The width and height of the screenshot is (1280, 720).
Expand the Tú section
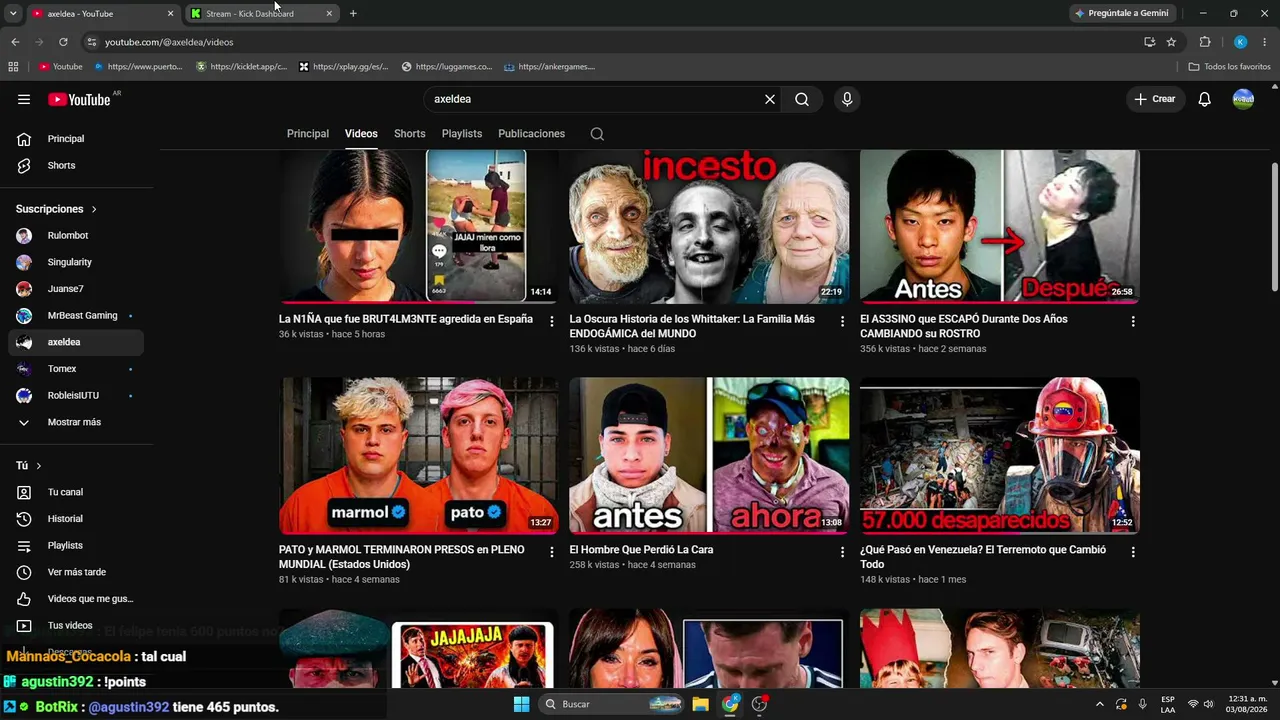pos(29,466)
